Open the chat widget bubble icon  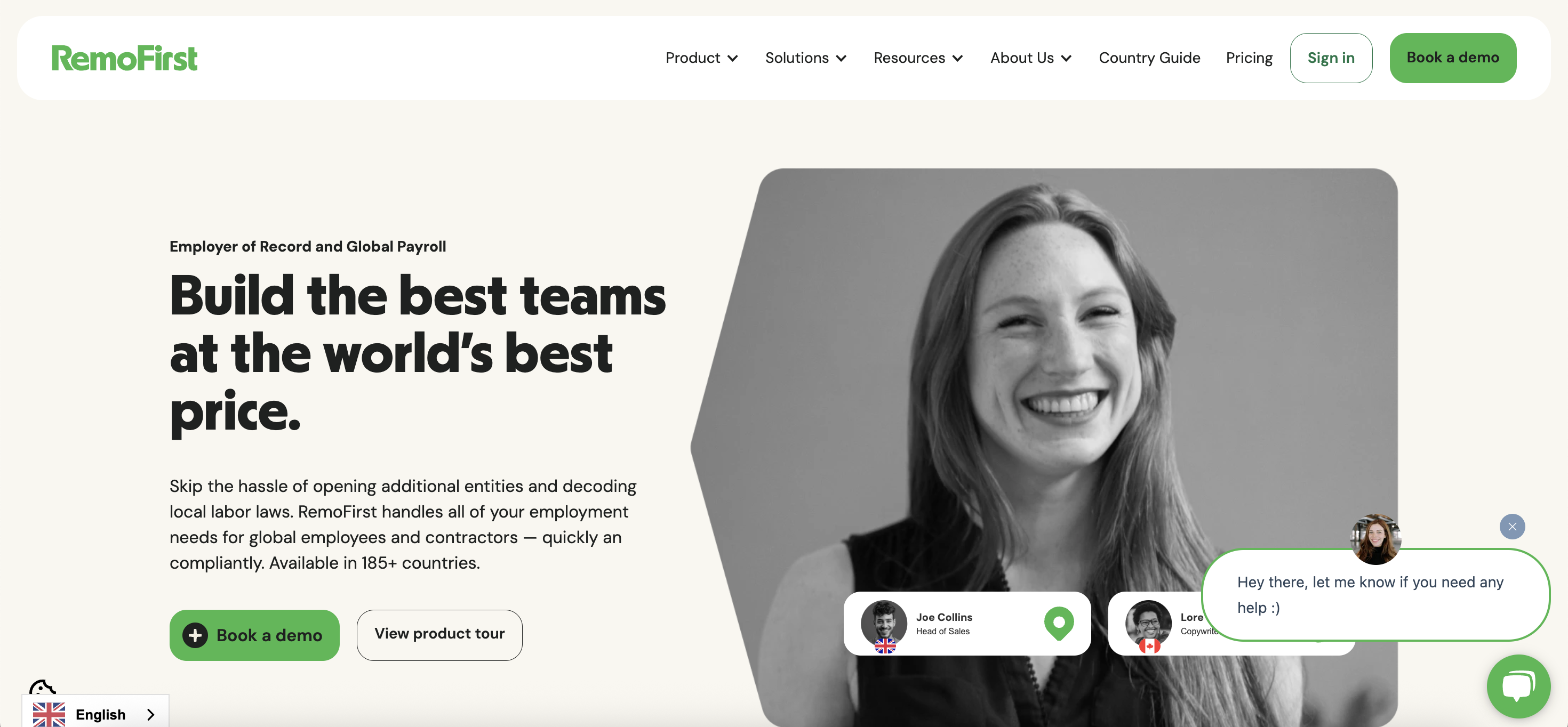[1518, 685]
